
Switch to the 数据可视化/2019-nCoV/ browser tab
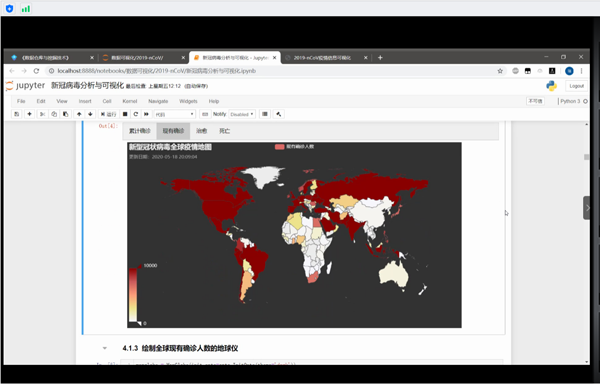pos(142,58)
